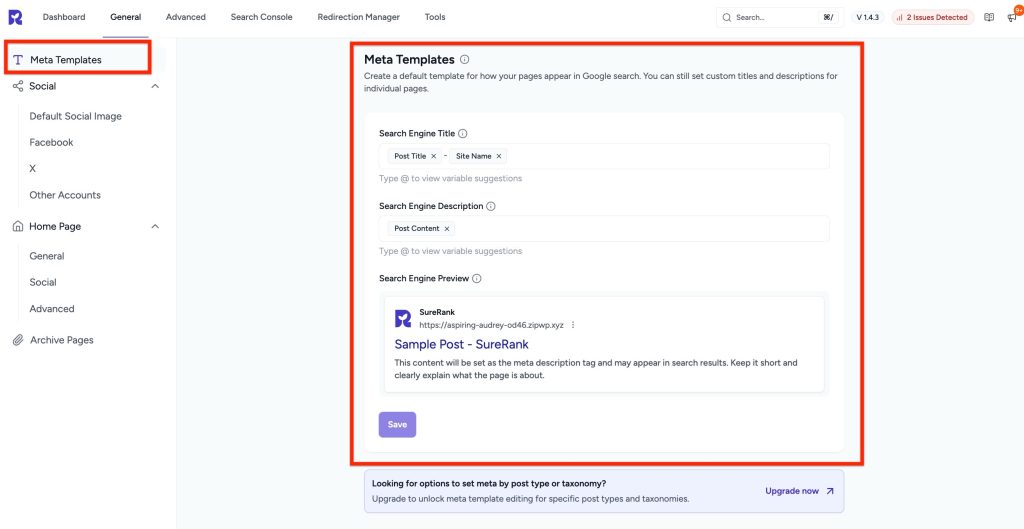Remove the Post Title variable tag
The height and width of the screenshot is (529, 1024).
pos(433,156)
